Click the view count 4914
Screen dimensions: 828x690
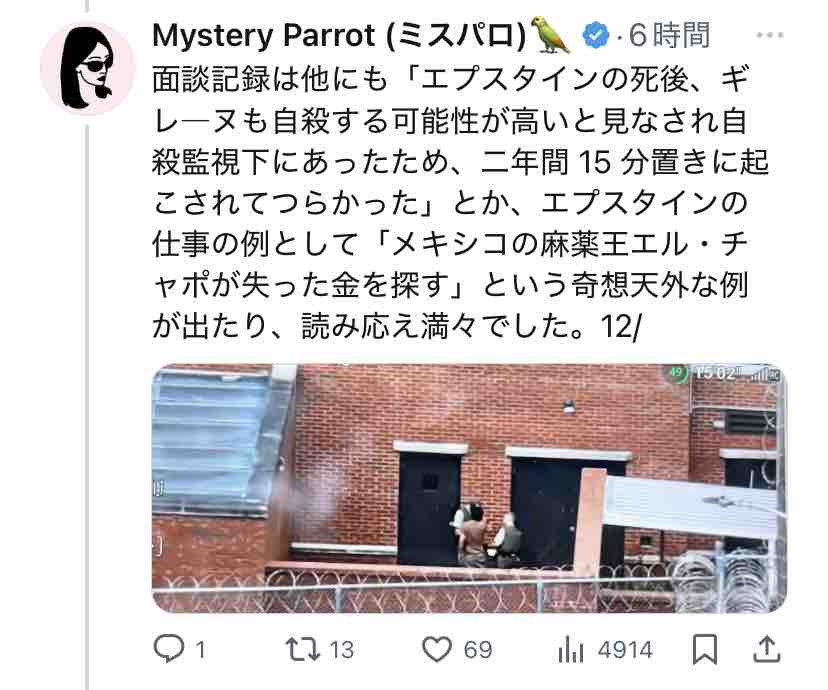pyautogui.click(x=626, y=650)
